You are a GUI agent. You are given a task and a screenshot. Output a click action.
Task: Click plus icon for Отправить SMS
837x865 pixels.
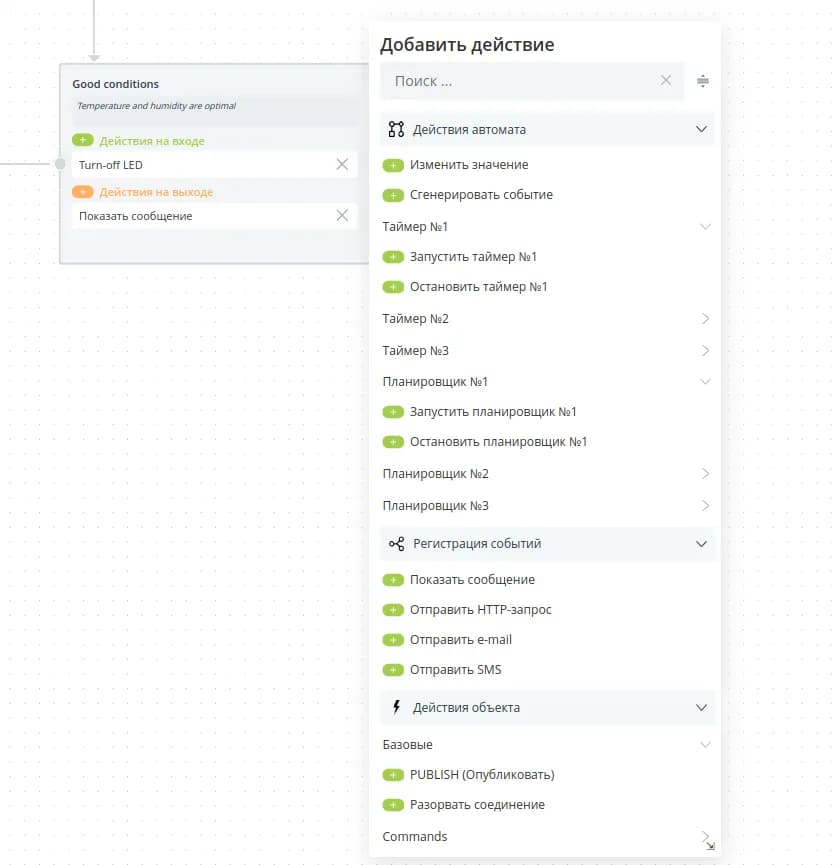click(x=393, y=670)
